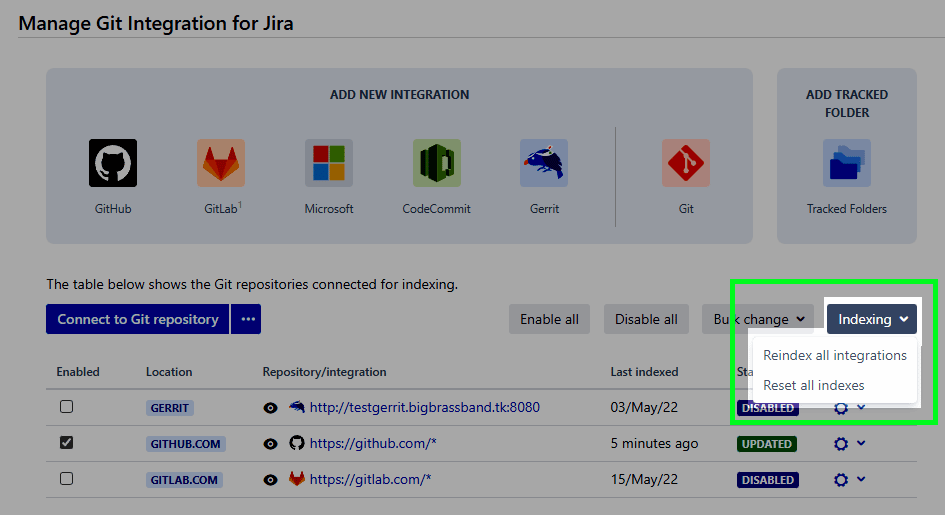Viewport: 945px width, 515px height.
Task: Open the Indexing dropdown
Action: pos(871,319)
